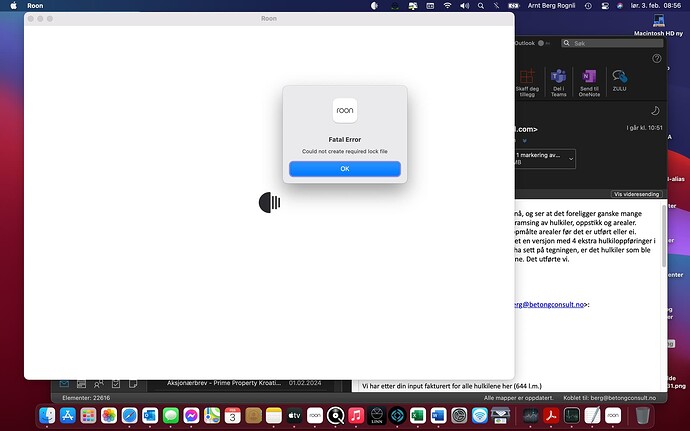
Task: Open the Roon menu in the menu bar
Action: pyautogui.click(x=35, y=6)
